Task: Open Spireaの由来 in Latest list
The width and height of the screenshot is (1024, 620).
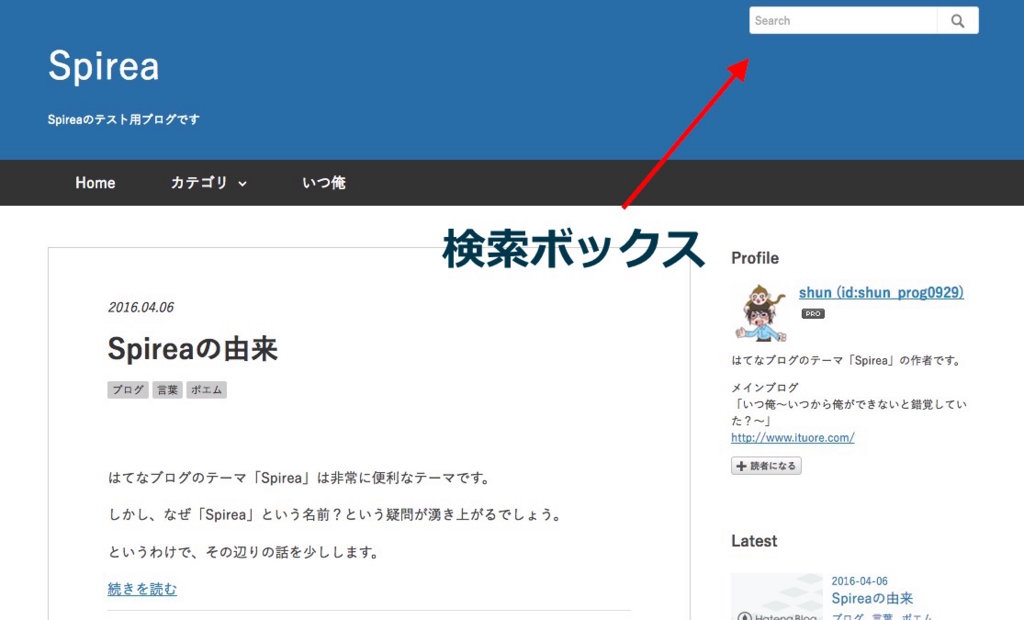Action: tap(872, 598)
